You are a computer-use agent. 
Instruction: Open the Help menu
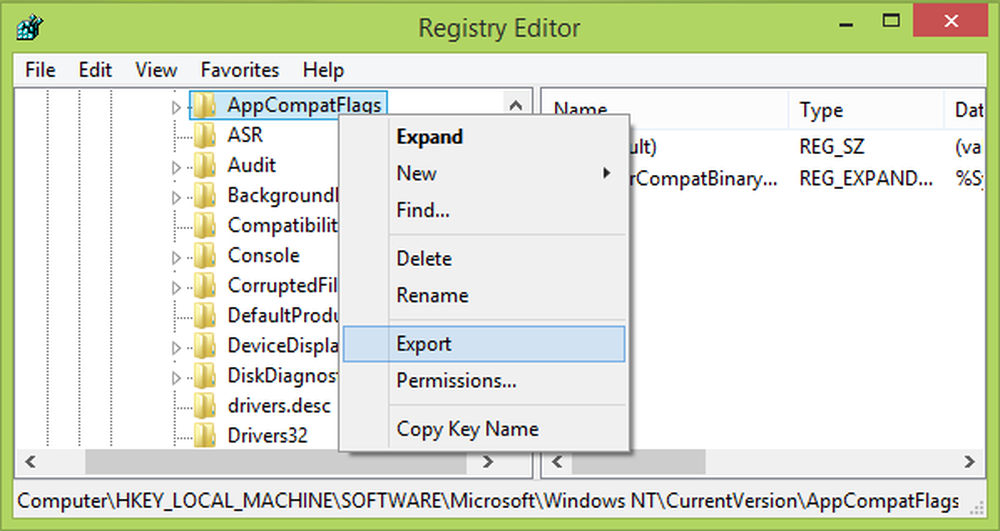tap(323, 69)
